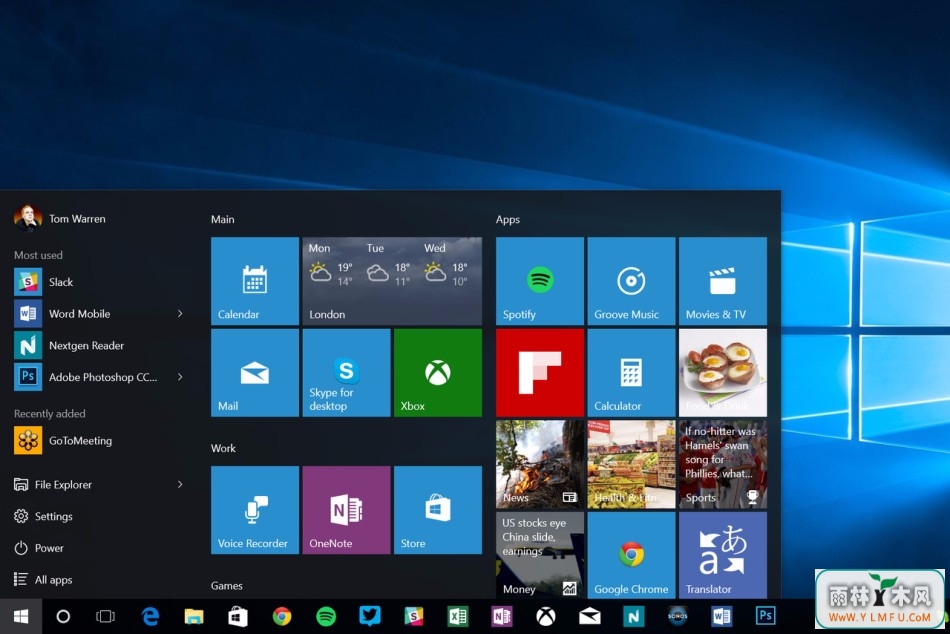Open the Calendar tile
This screenshot has height=634, width=950.
pos(254,281)
